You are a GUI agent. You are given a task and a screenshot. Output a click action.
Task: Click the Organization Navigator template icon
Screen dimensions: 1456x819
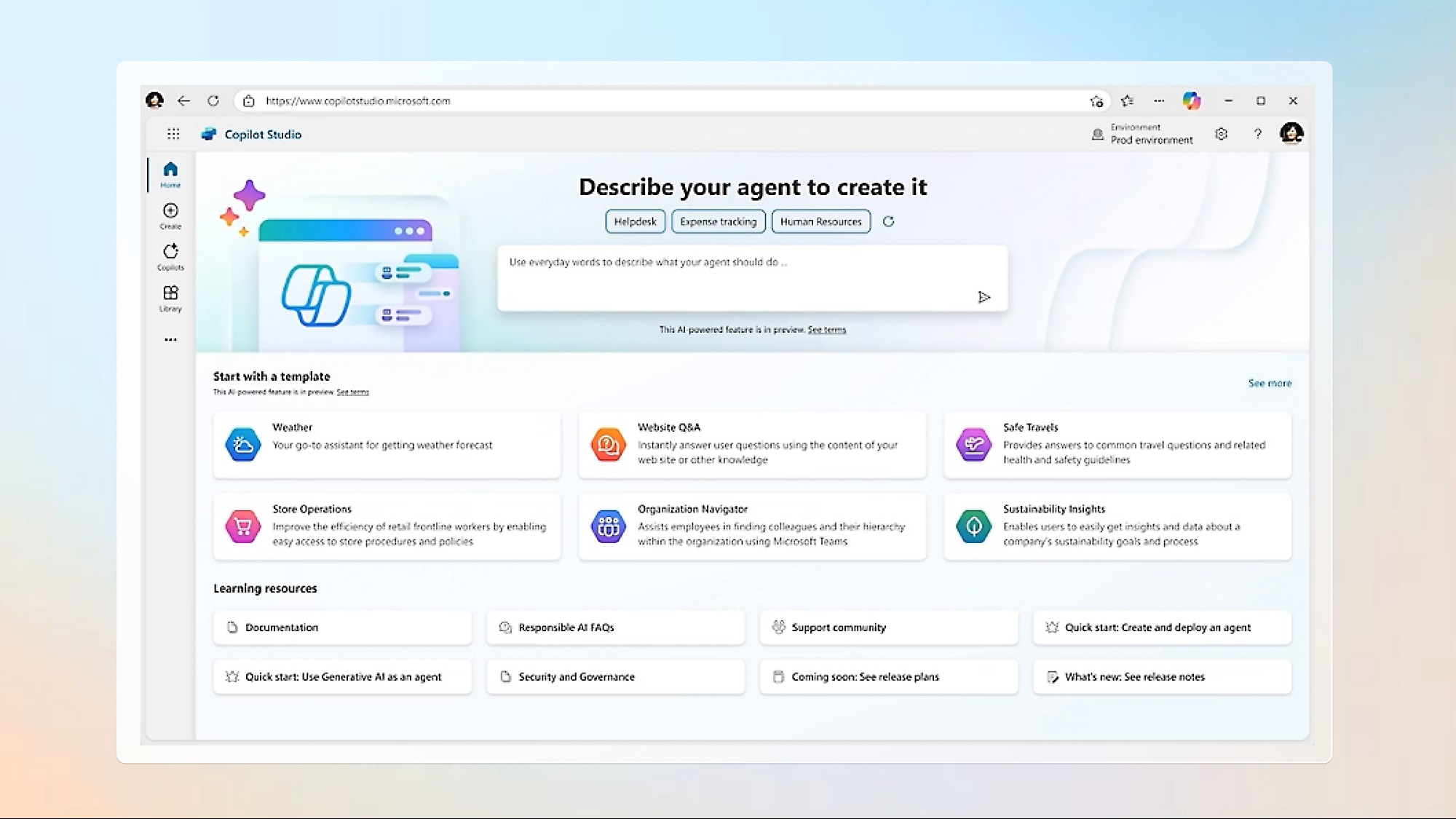point(609,526)
